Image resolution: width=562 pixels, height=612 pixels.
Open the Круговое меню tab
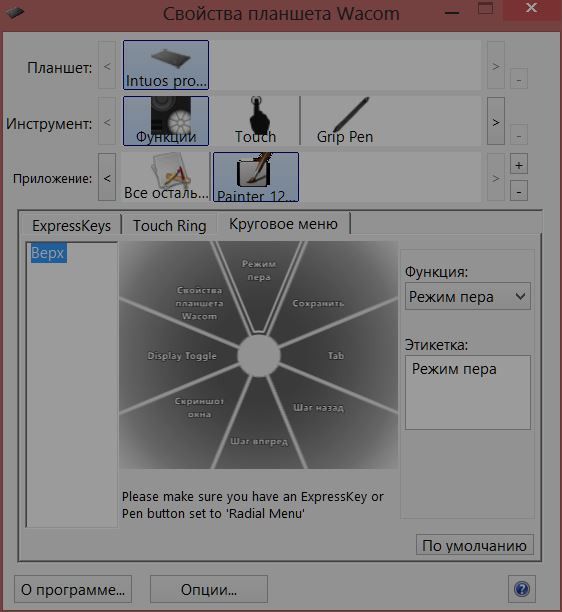coord(284,224)
